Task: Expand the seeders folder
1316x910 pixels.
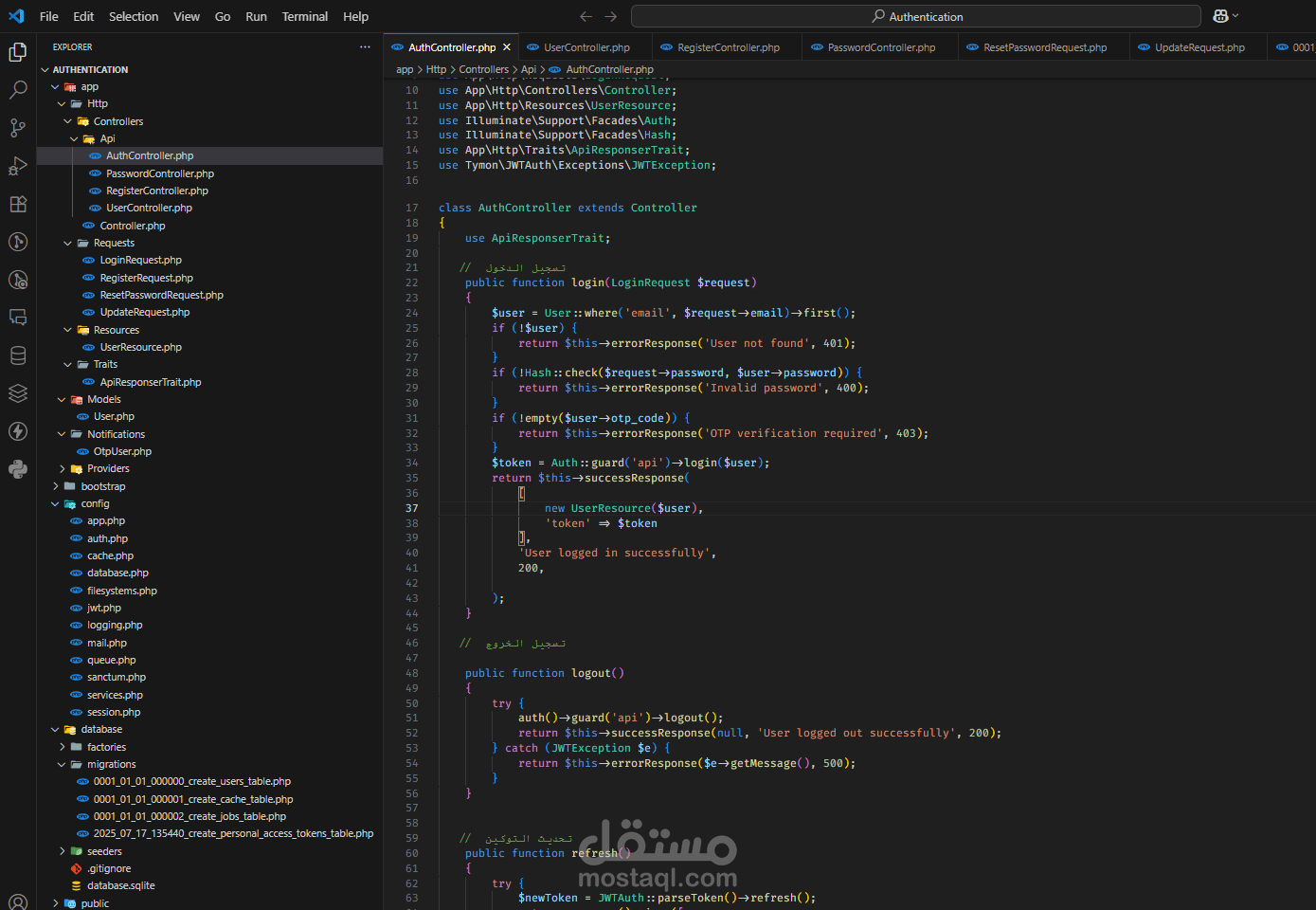Action: [62, 851]
